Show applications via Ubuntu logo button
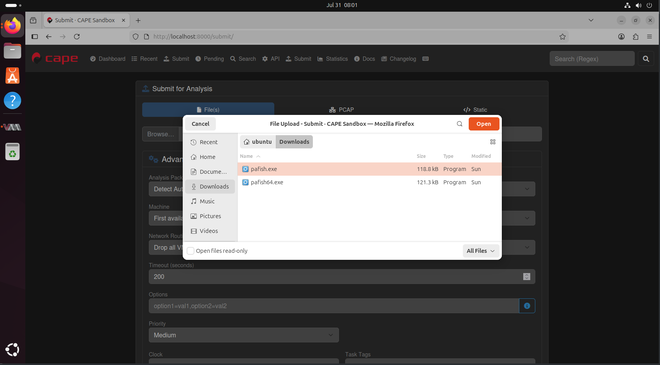 (x=12, y=349)
